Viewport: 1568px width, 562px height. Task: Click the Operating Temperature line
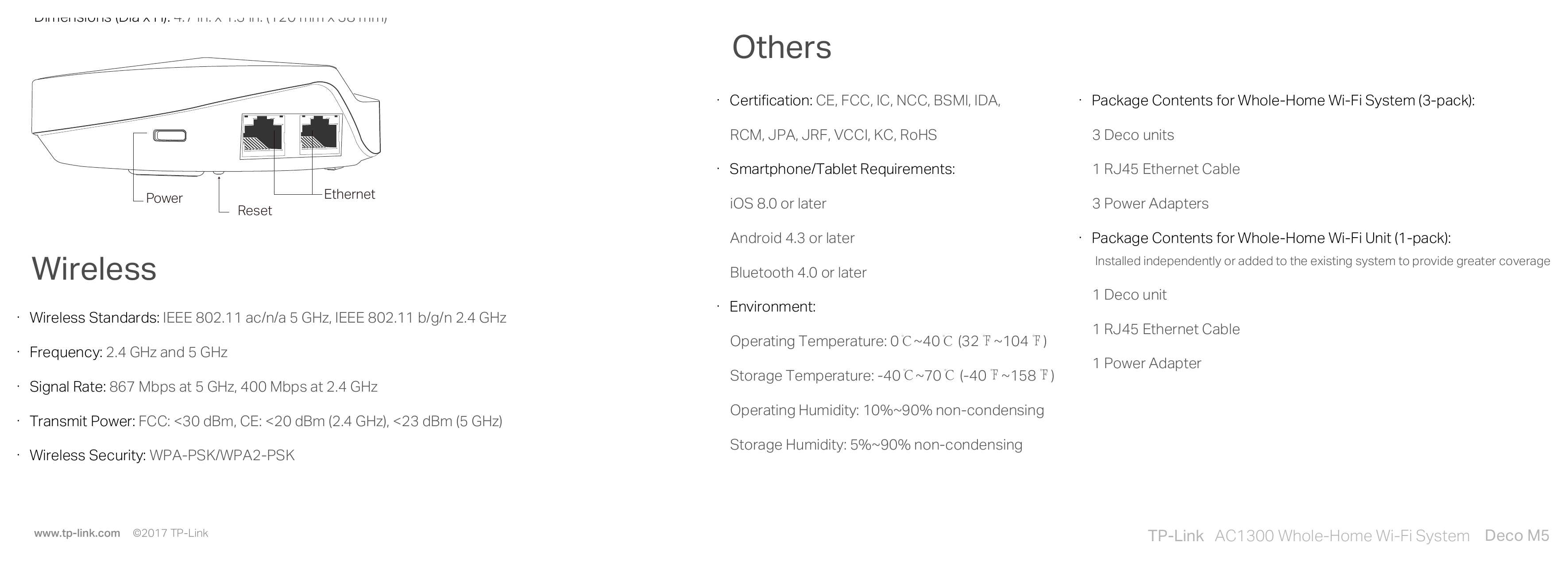coord(889,341)
